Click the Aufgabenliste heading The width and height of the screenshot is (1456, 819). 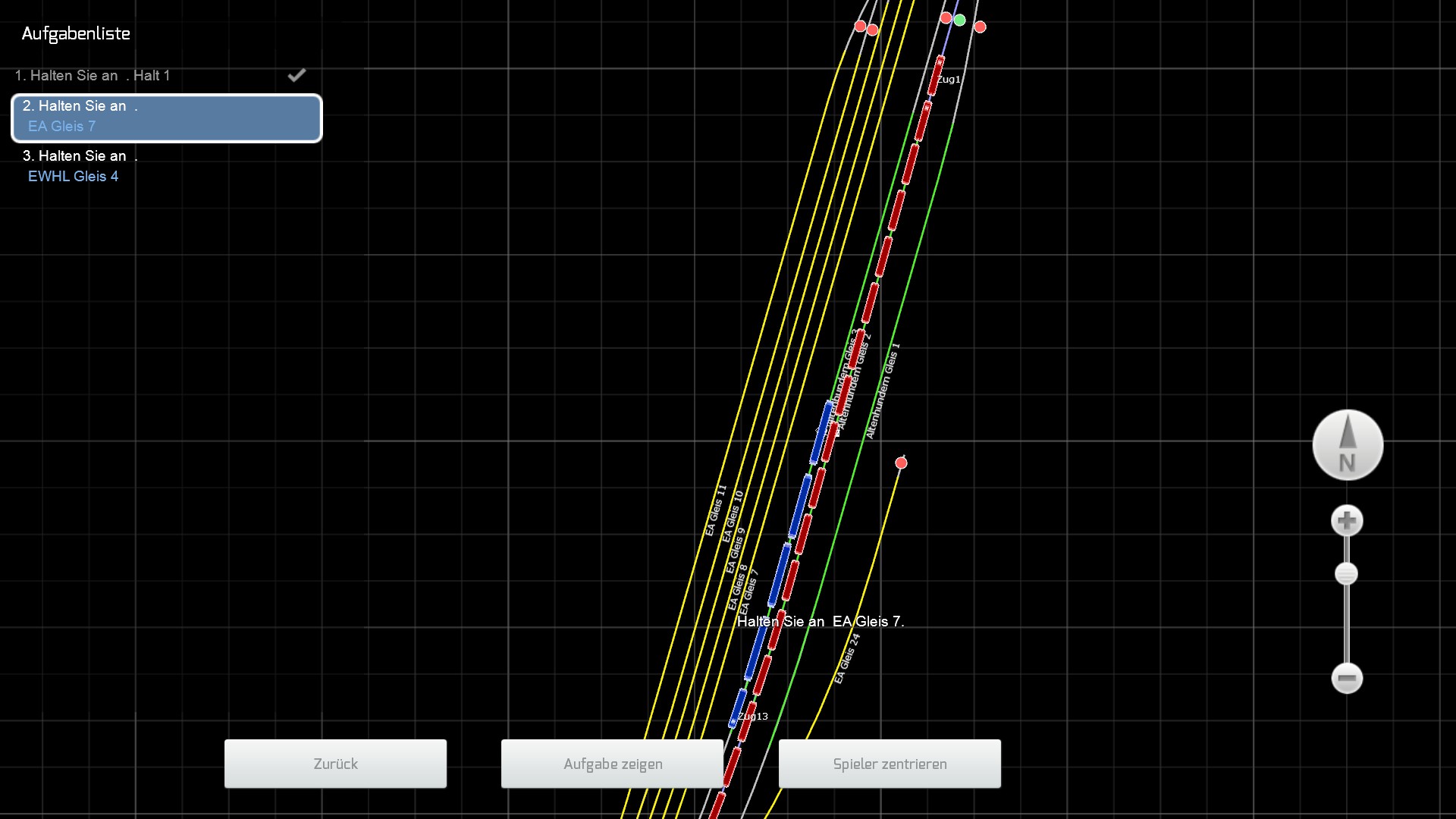(x=76, y=34)
